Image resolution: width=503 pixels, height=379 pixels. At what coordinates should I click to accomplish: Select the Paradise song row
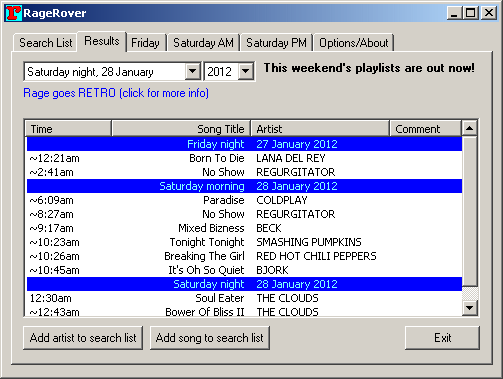(x=244, y=200)
